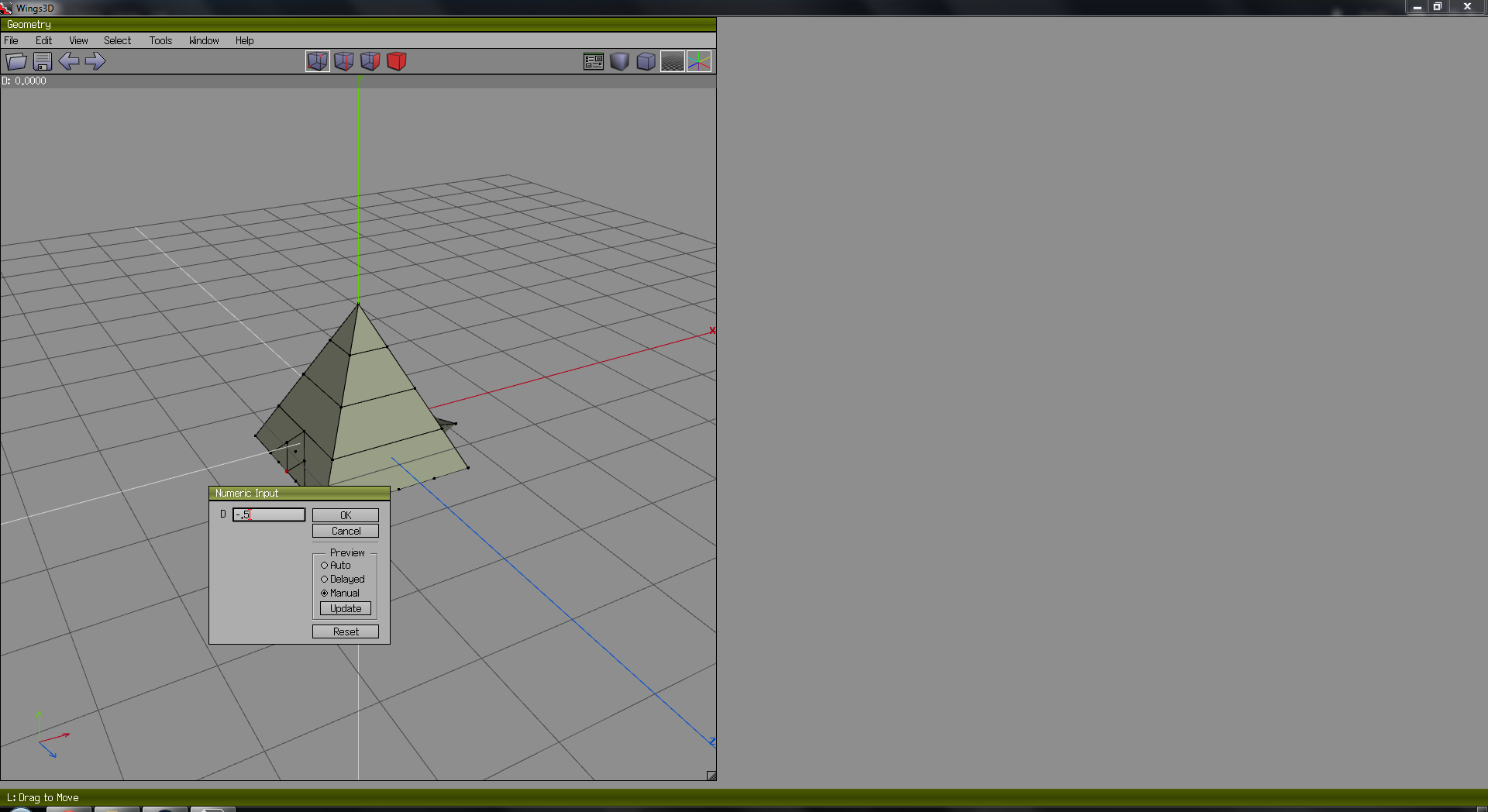Open the Tools menu

[161, 40]
